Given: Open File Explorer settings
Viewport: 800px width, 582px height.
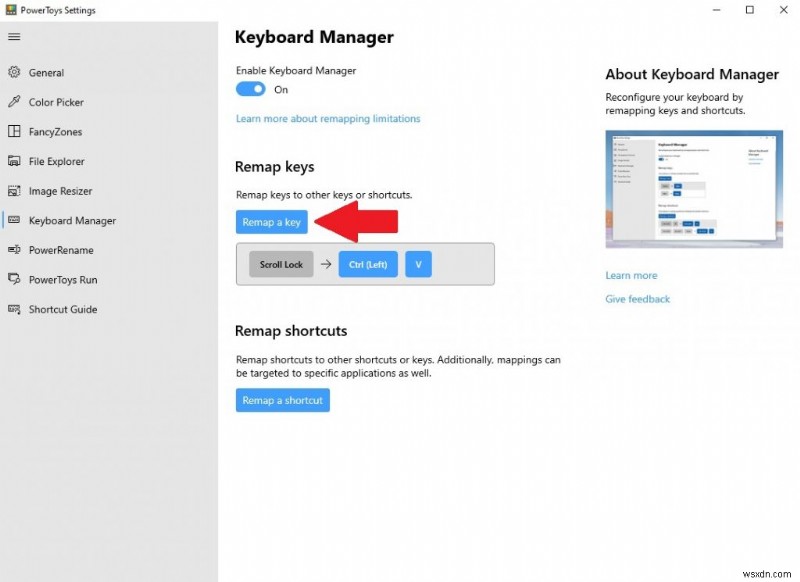Looking at the screenshot, I should tap(59, 161).
